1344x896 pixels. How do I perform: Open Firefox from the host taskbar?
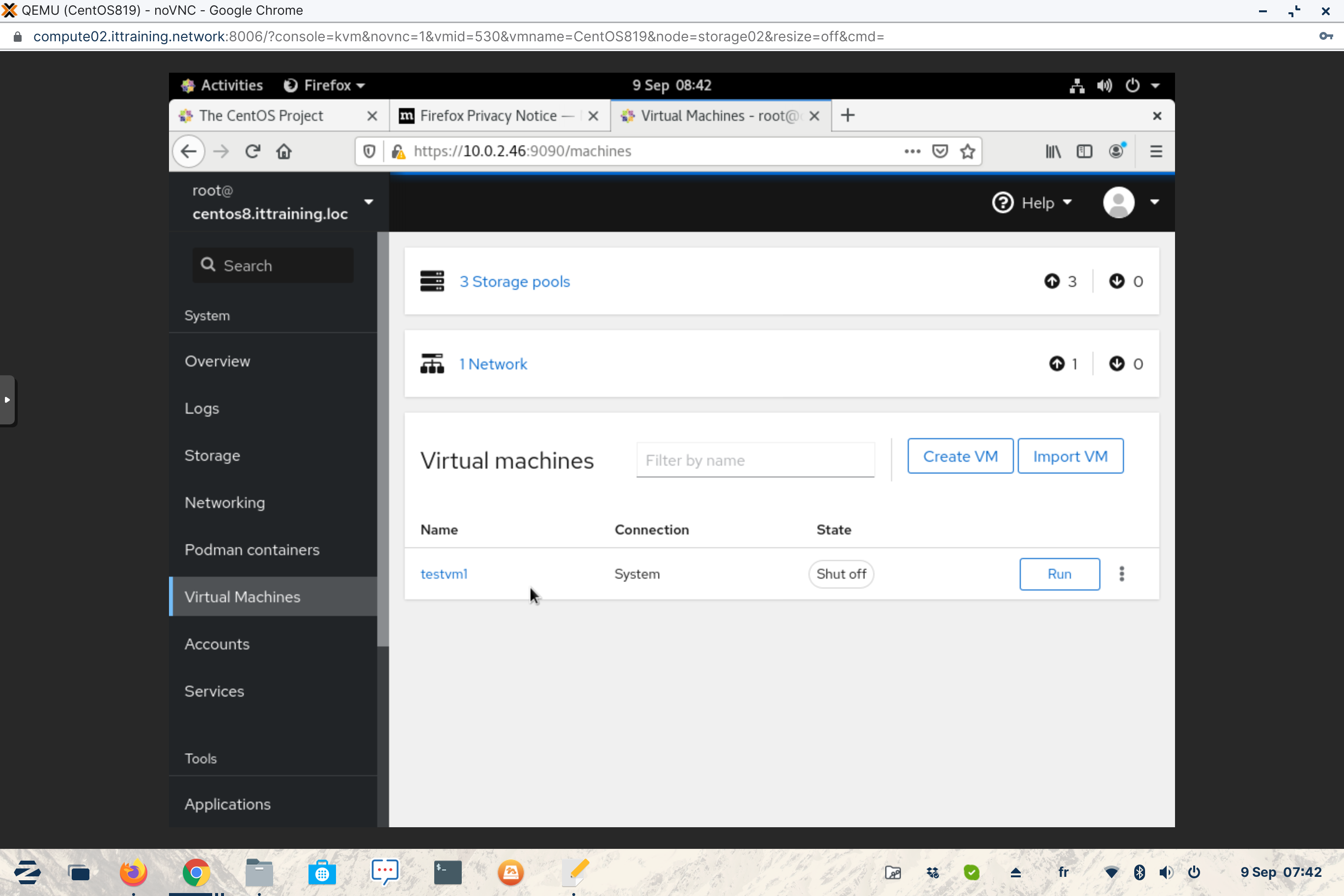pyautogui.click(x=133, y=872)
